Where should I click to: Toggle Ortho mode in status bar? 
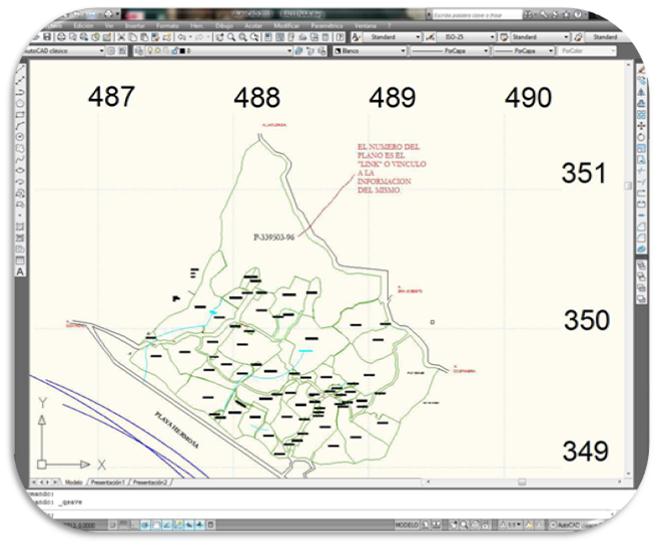coord(135,525)
